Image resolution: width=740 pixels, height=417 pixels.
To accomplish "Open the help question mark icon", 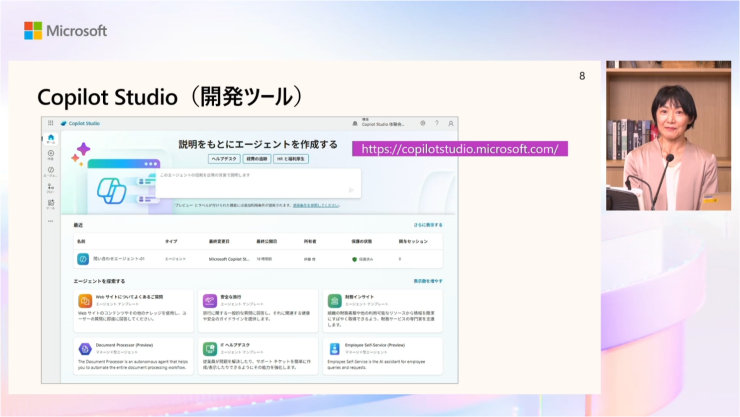I will 437,123.
